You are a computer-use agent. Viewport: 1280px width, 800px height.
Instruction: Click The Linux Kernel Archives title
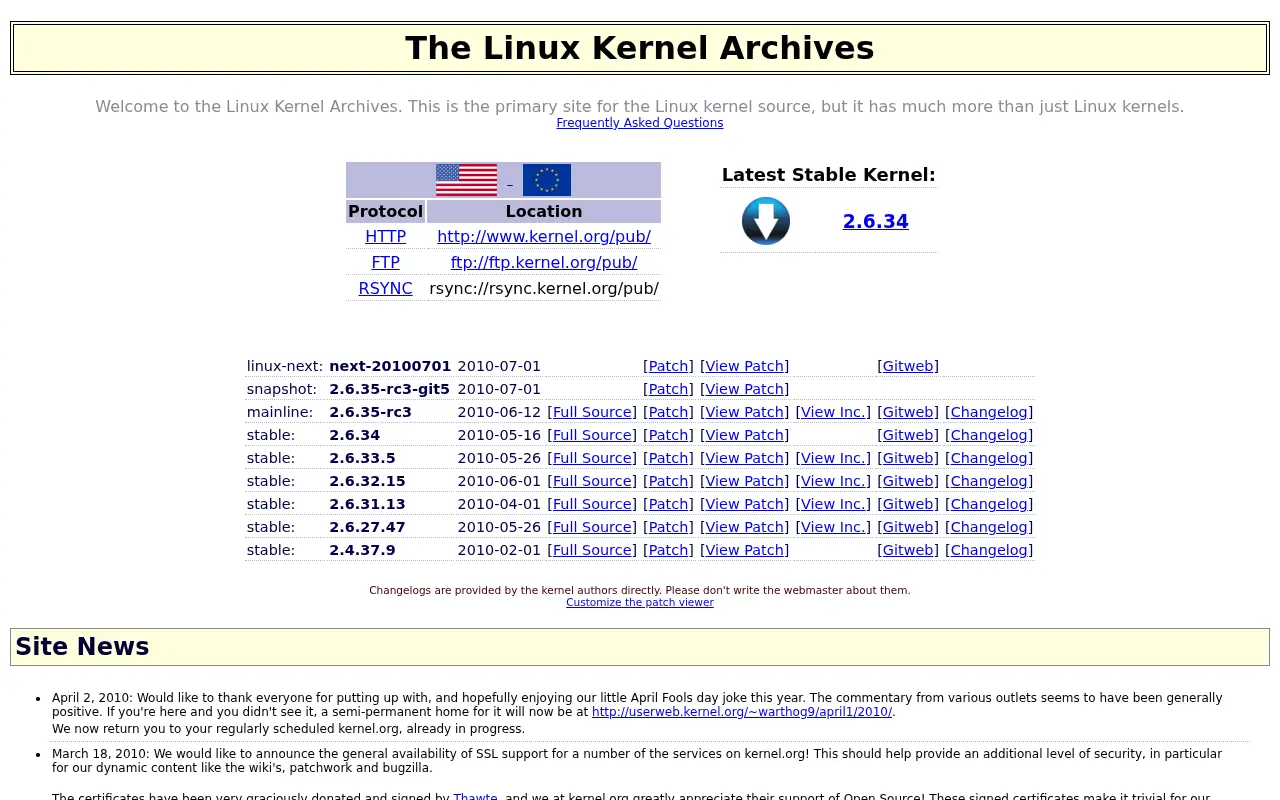point(640,48)
